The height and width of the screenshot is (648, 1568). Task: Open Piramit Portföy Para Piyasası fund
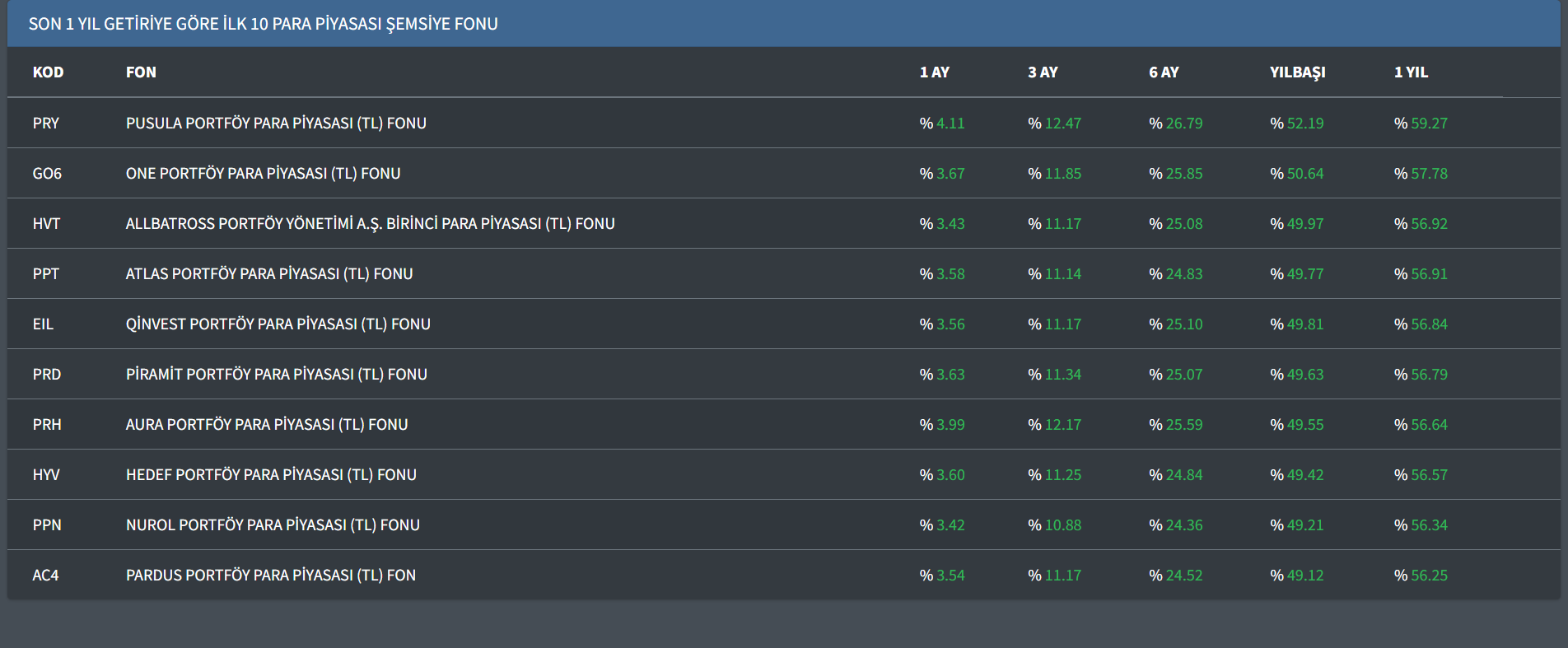[276, 375]
